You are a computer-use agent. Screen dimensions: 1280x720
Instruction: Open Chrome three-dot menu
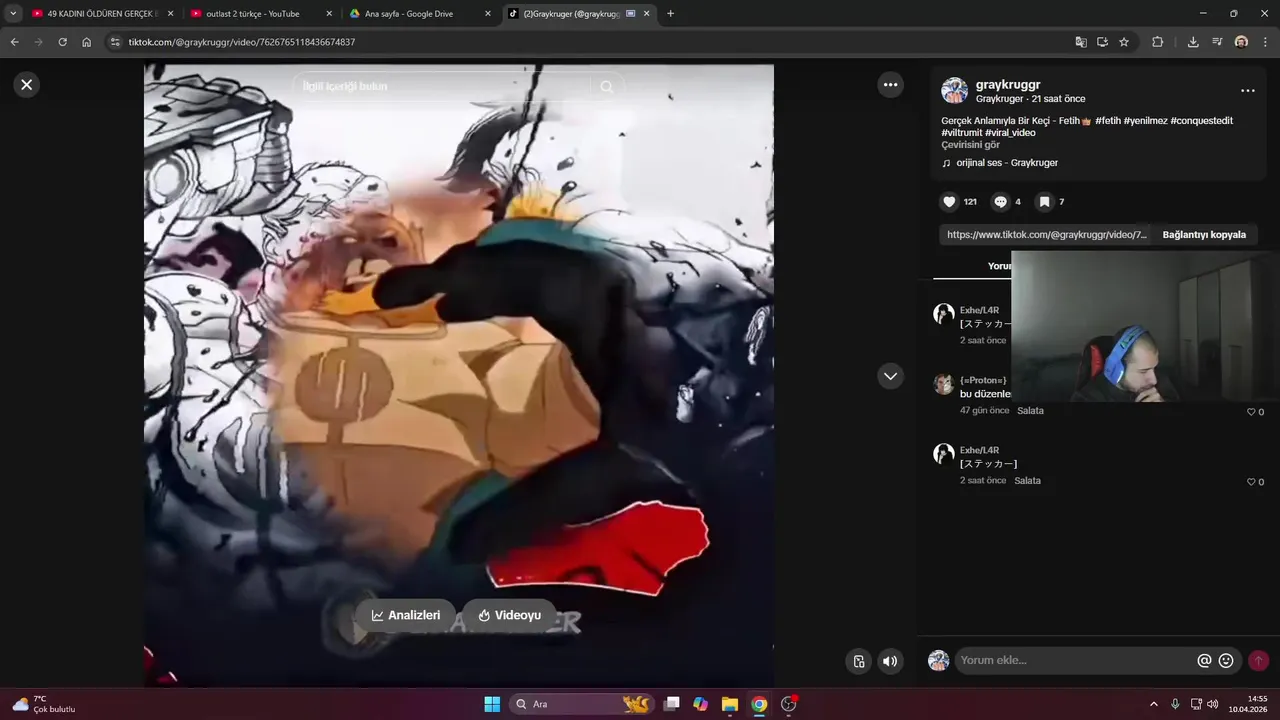tap(1266, 42)
